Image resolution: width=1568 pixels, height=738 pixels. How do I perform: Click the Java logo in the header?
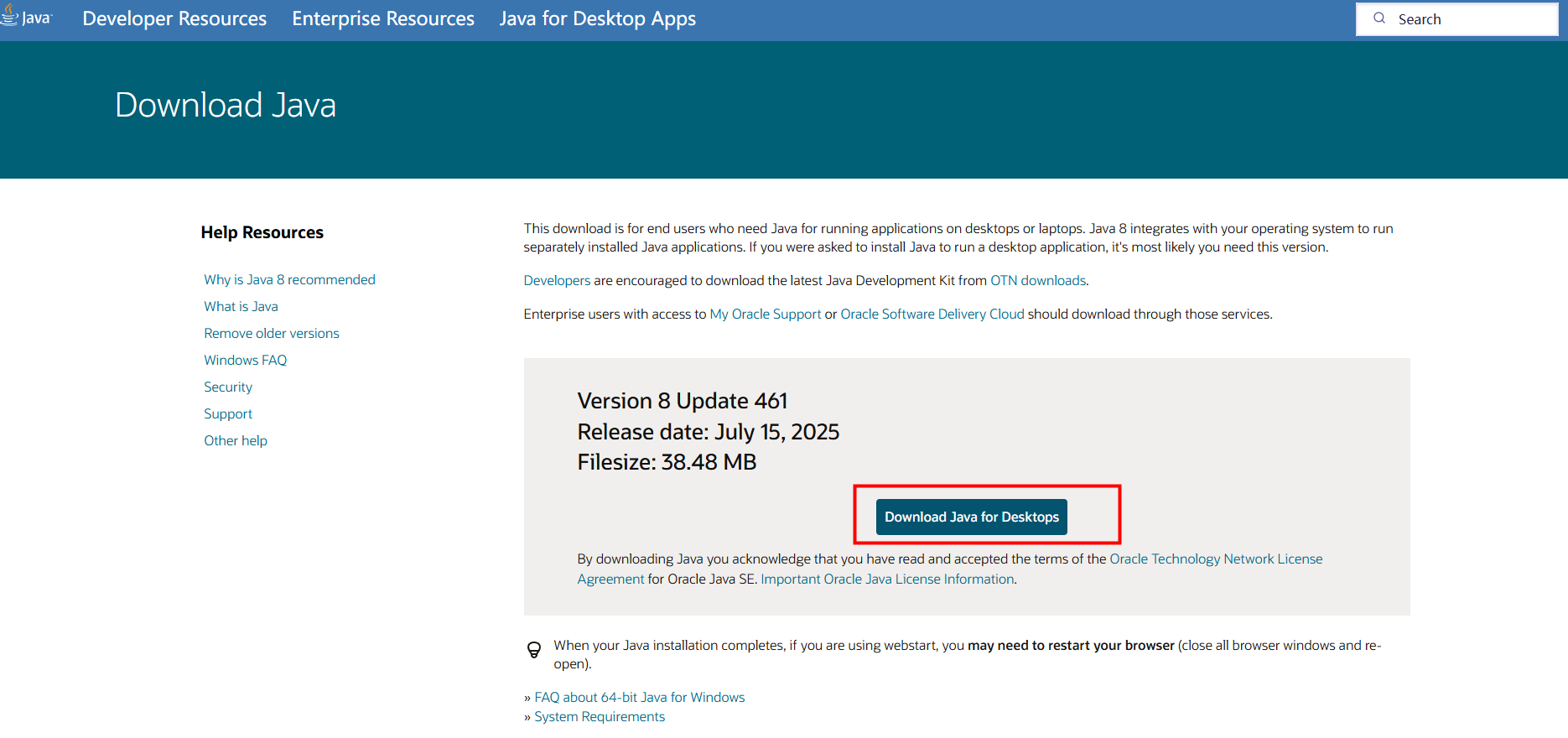click(26, 17)
